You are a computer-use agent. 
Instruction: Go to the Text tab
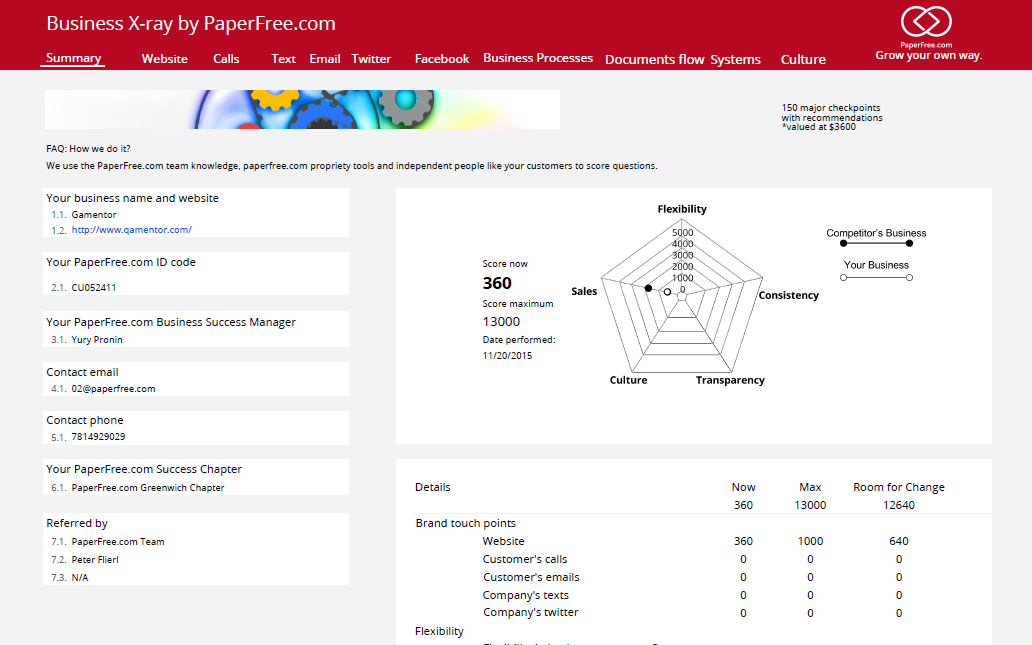[284, 59]
